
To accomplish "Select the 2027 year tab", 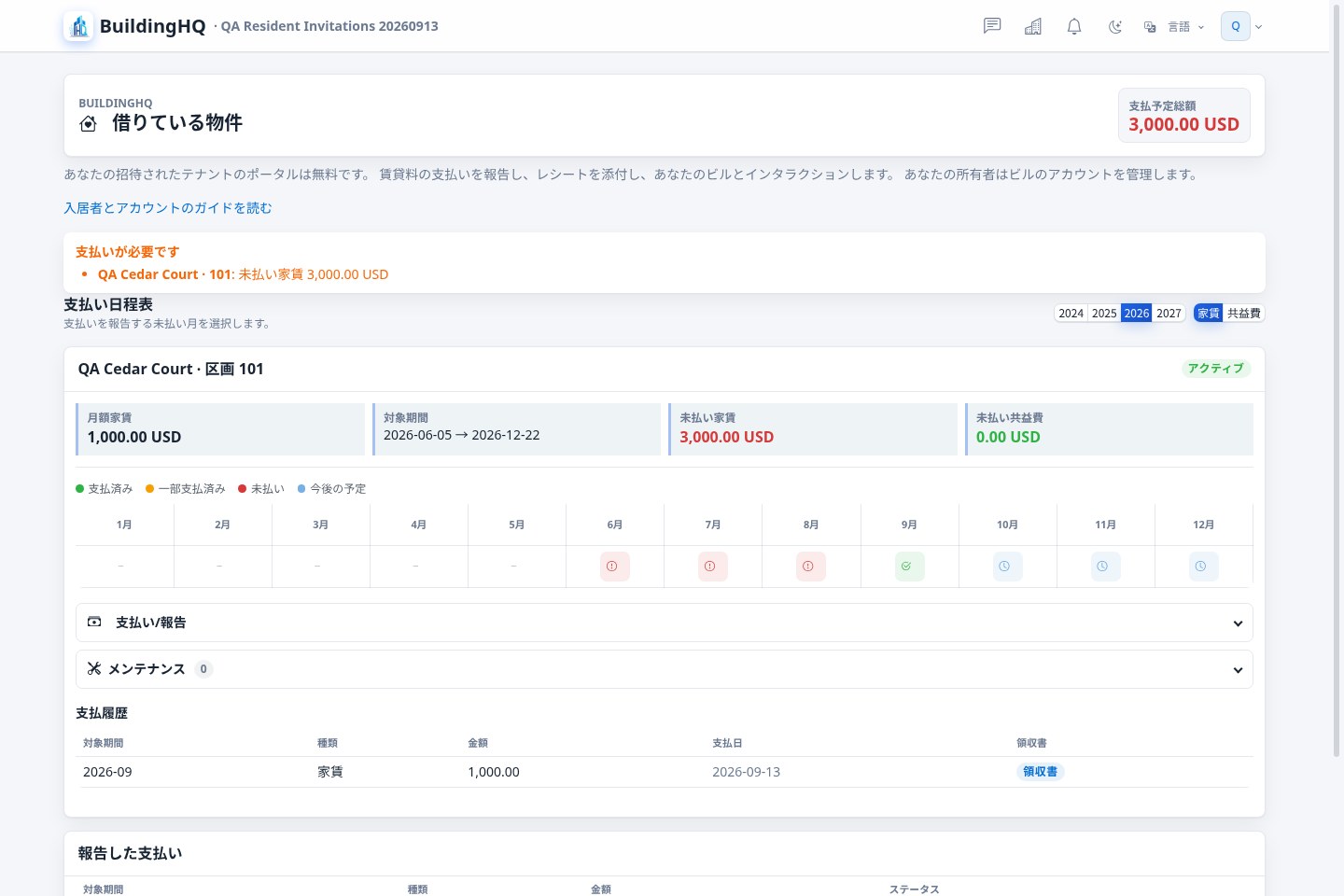I will (x=1169, y=314).
